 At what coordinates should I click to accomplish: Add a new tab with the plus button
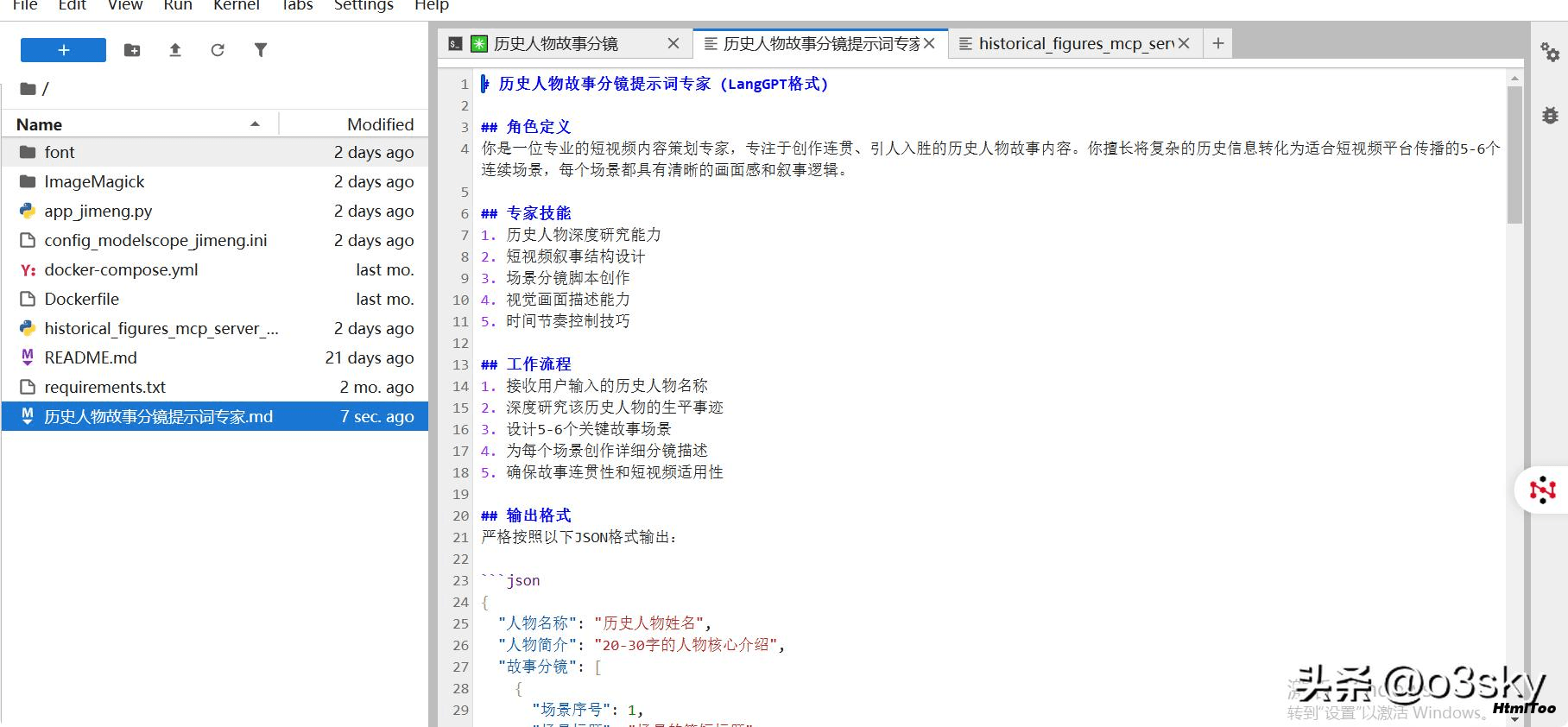[1217, 43]
